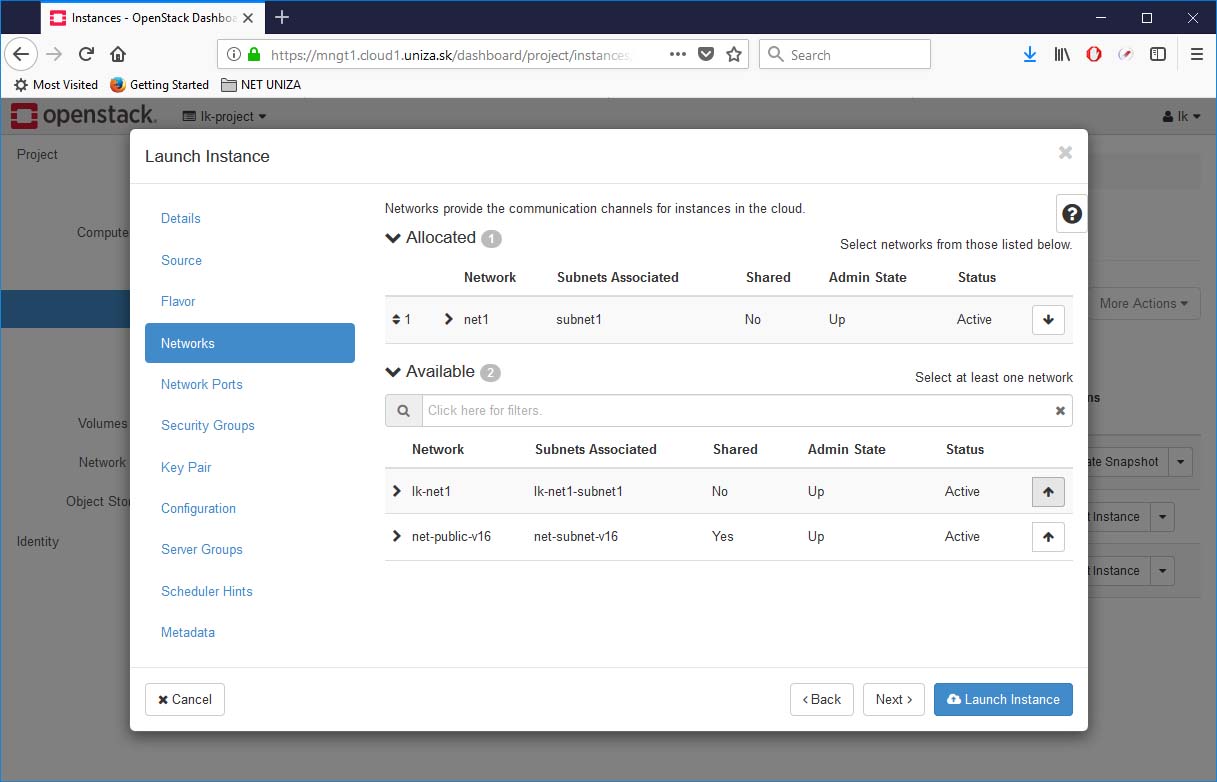
Task: Go back in browser with back arrow
Action: coord(21,54)
